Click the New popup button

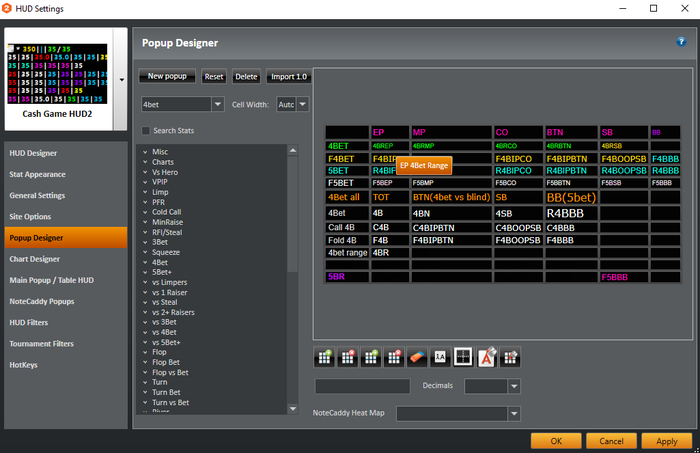pyautogui.click(x=168, y=76)
